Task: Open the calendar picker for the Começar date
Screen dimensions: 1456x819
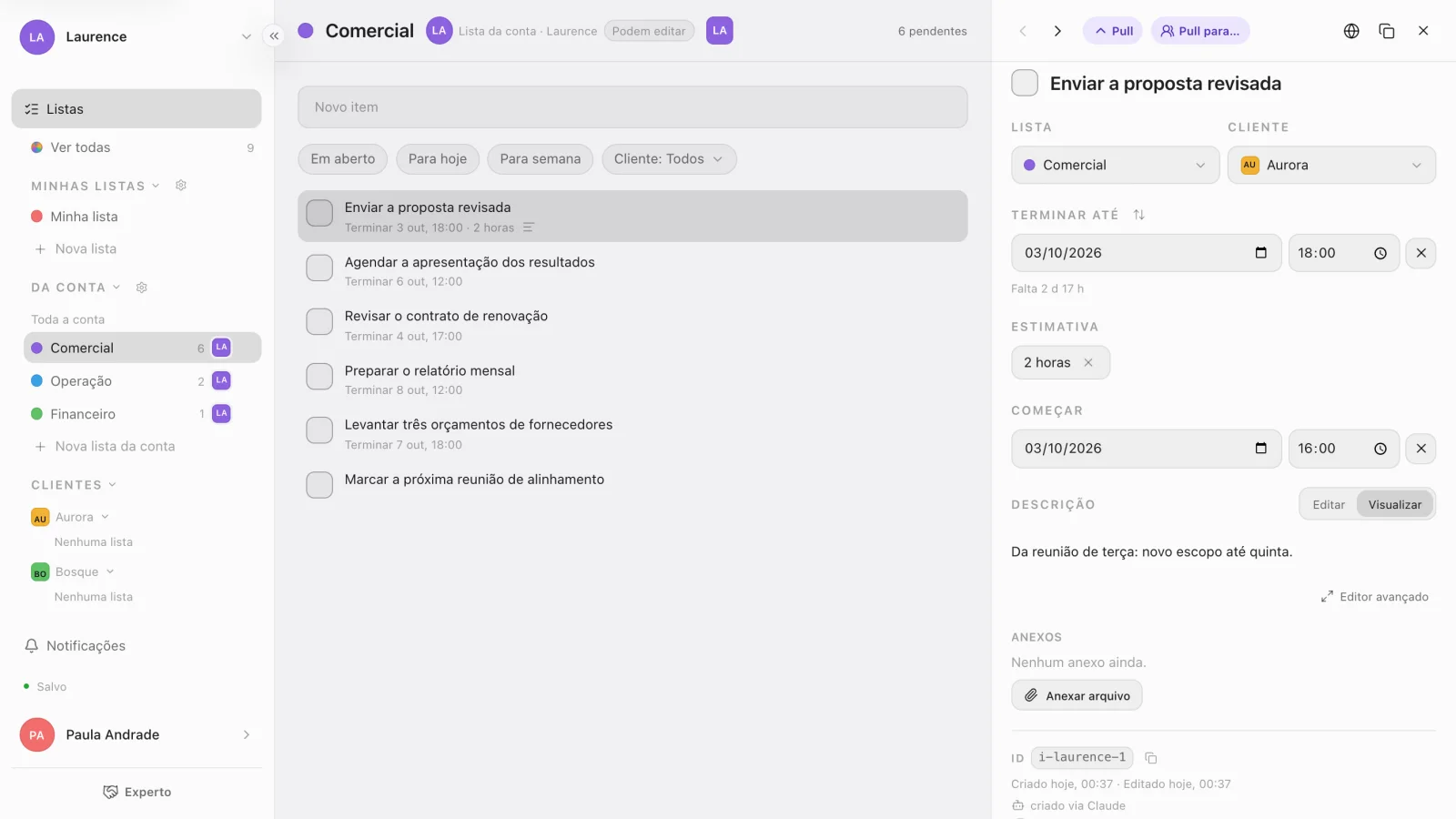Action: (1261, 449)
